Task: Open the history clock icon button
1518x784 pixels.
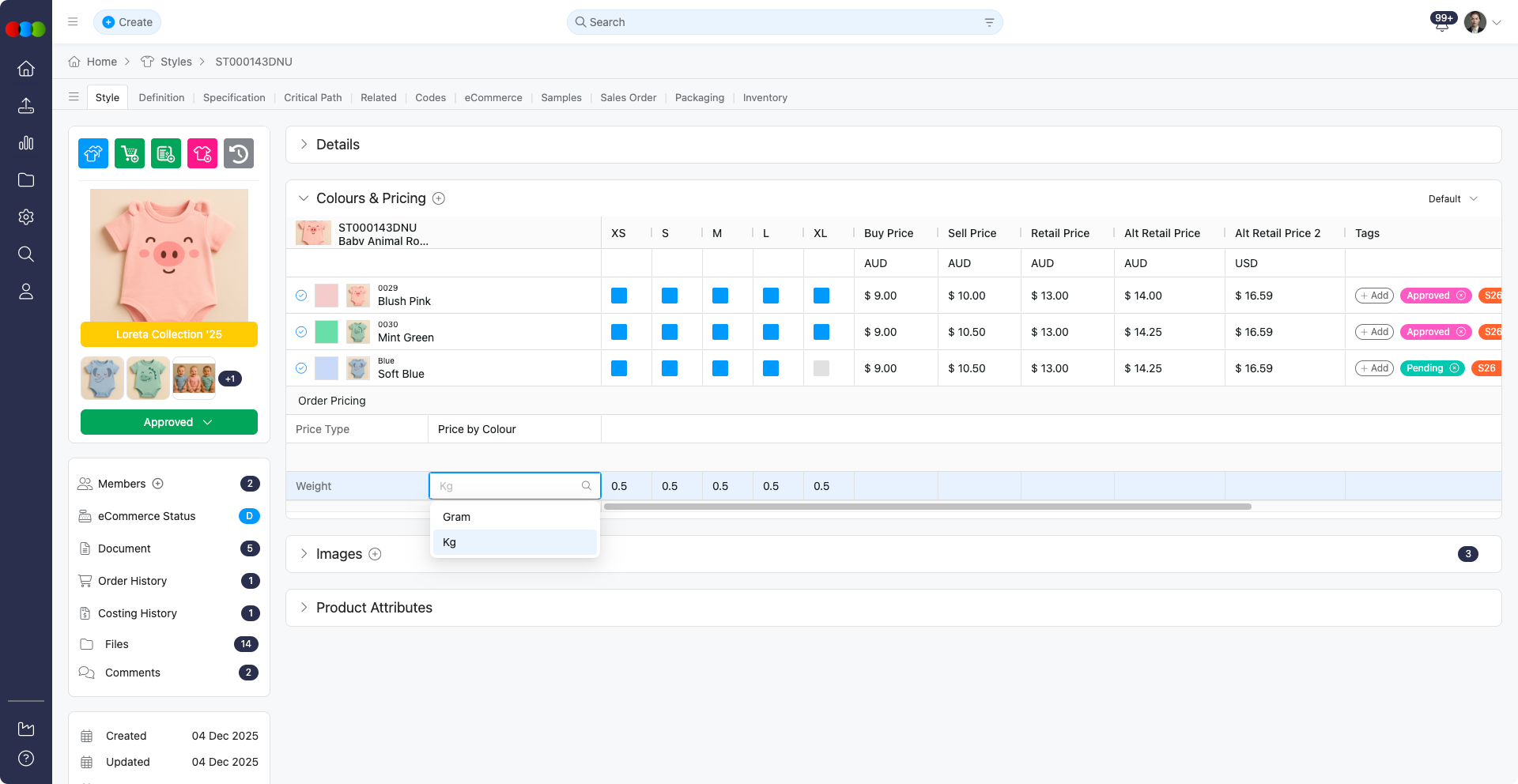Action: pyautogui.click(x=239, y=153)
